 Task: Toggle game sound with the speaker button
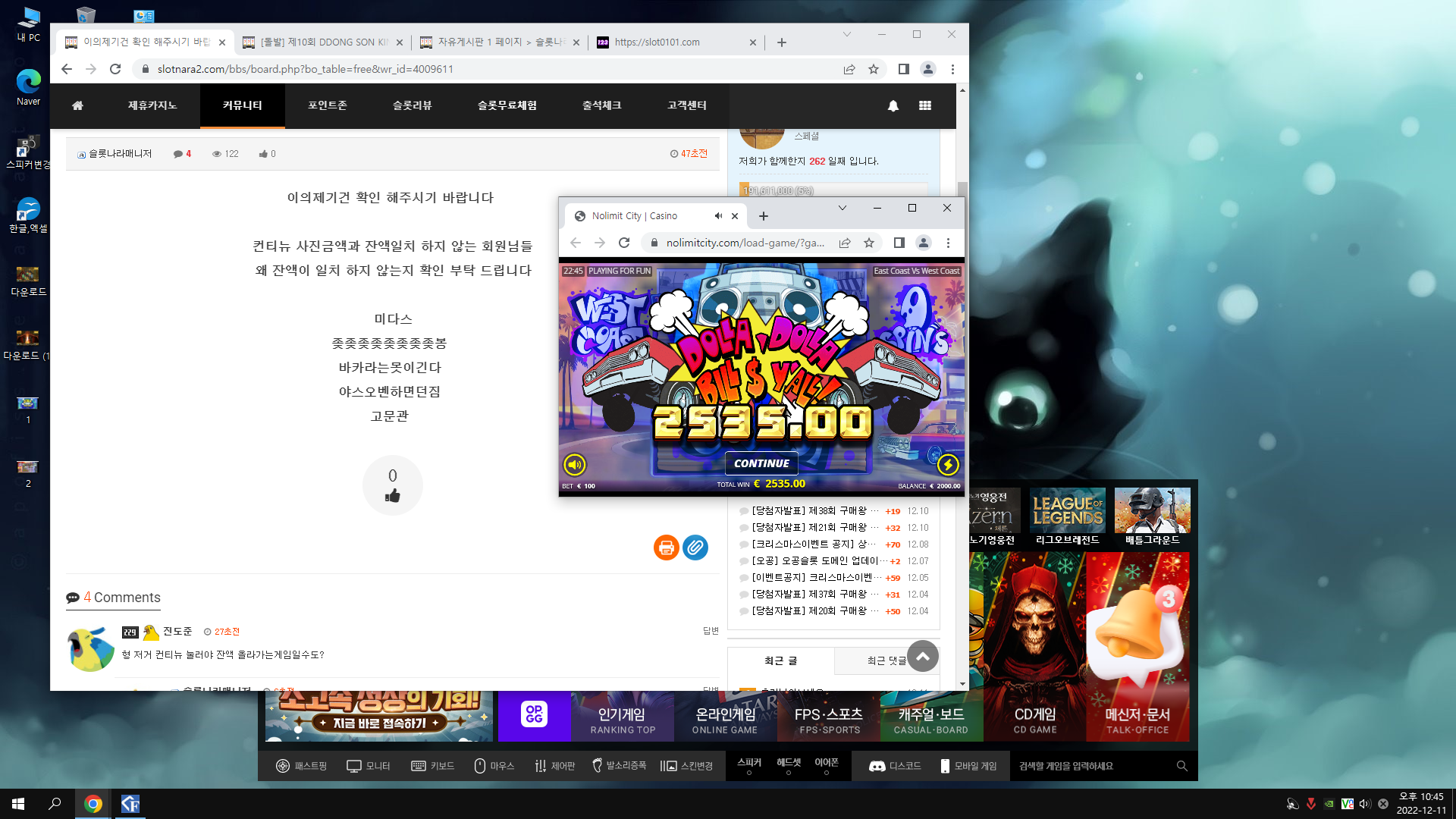(x=575, y=464)
